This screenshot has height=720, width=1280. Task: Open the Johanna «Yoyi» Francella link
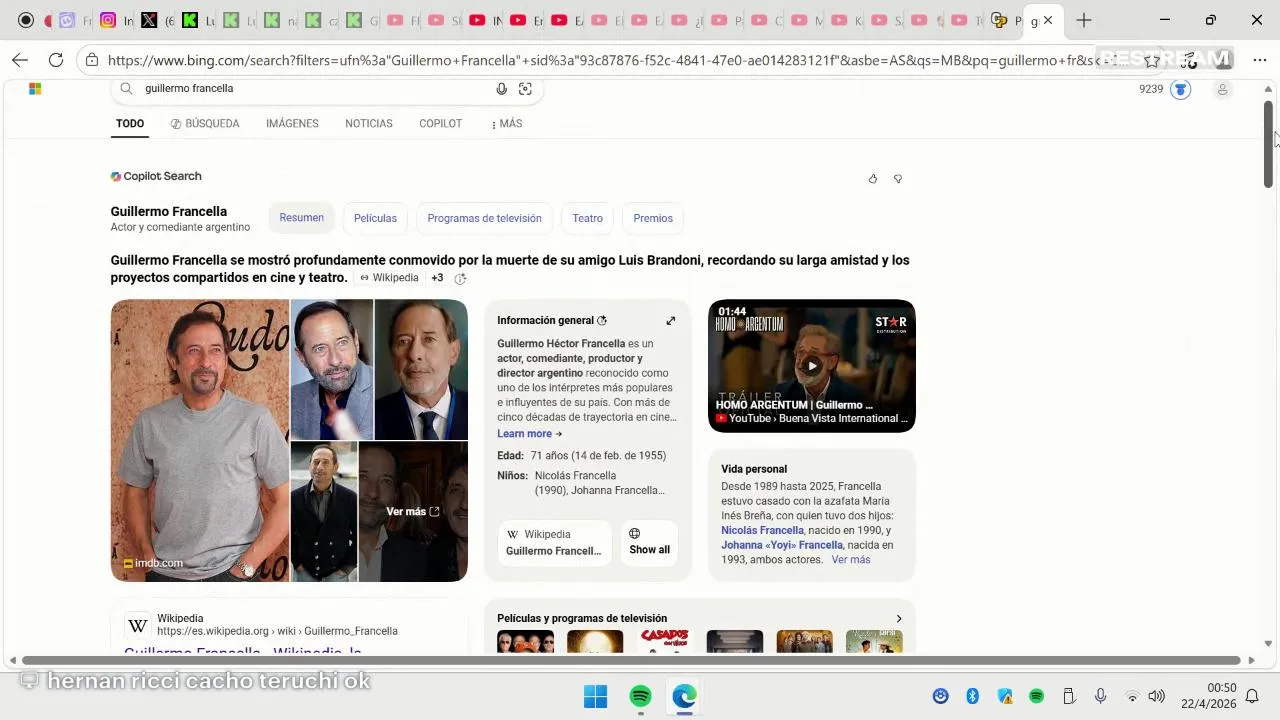pos(782,546)
